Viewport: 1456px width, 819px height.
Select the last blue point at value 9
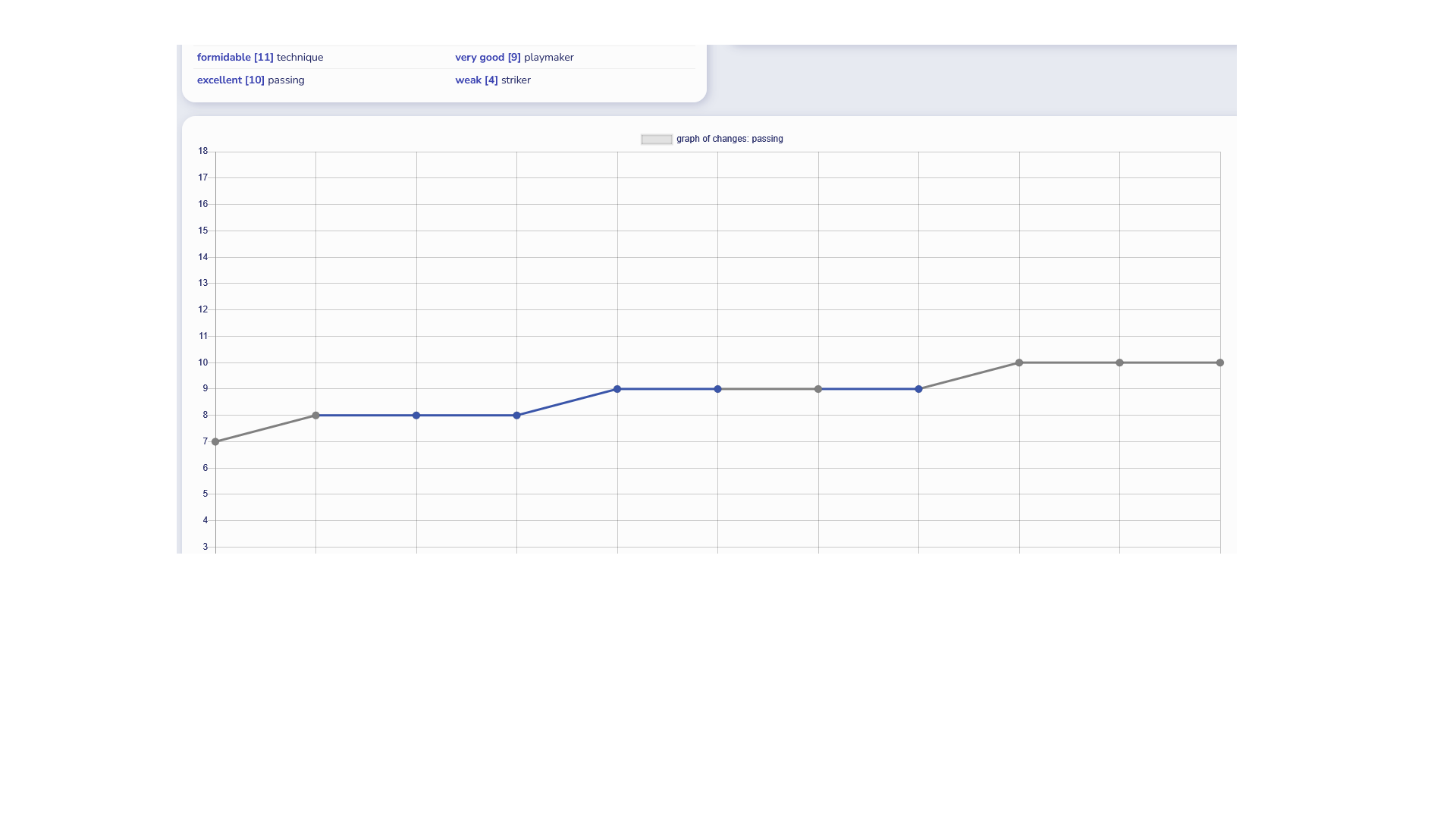tap(918, 389)
